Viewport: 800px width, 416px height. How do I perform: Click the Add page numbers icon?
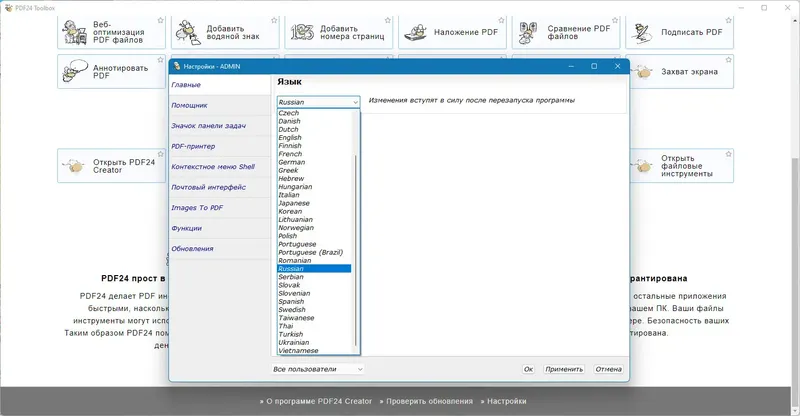pyautogui.click(x=302, y=33)
